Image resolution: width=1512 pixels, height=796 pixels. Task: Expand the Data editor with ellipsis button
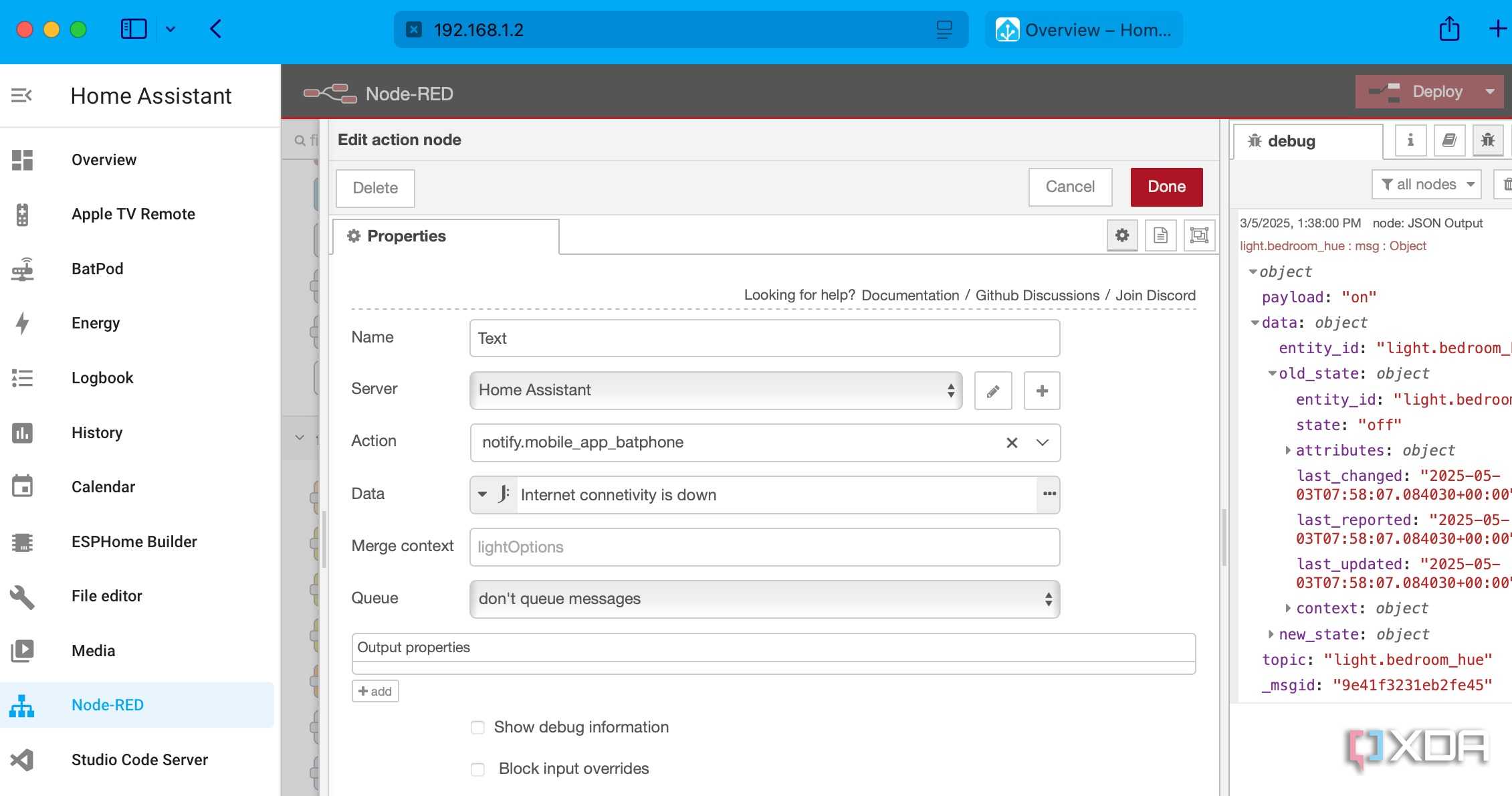tap(1049, 494)
